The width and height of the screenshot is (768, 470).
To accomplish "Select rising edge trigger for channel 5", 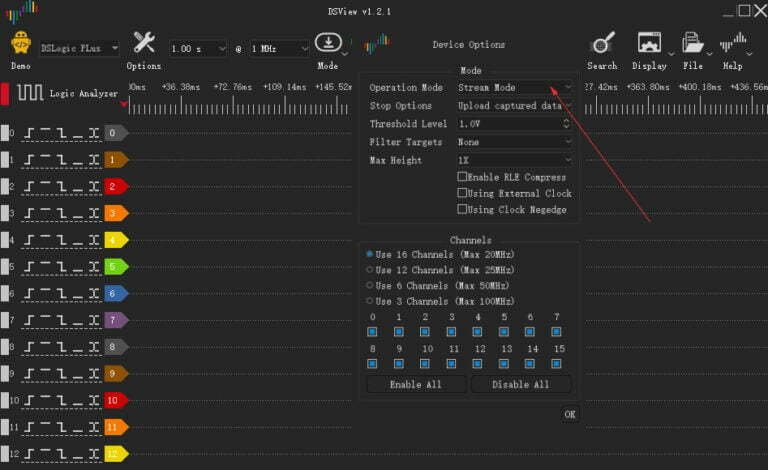I will point(29,267).
